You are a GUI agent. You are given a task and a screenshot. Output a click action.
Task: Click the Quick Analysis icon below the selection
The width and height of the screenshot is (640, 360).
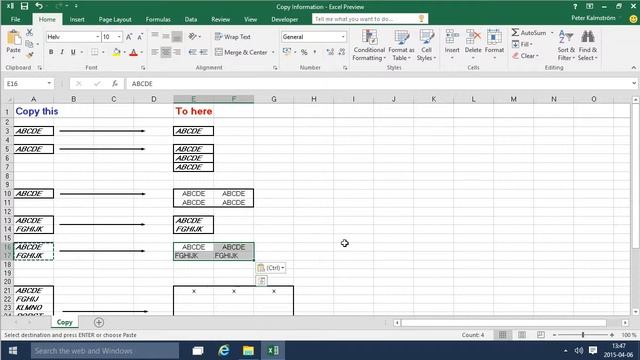[262, 280]
